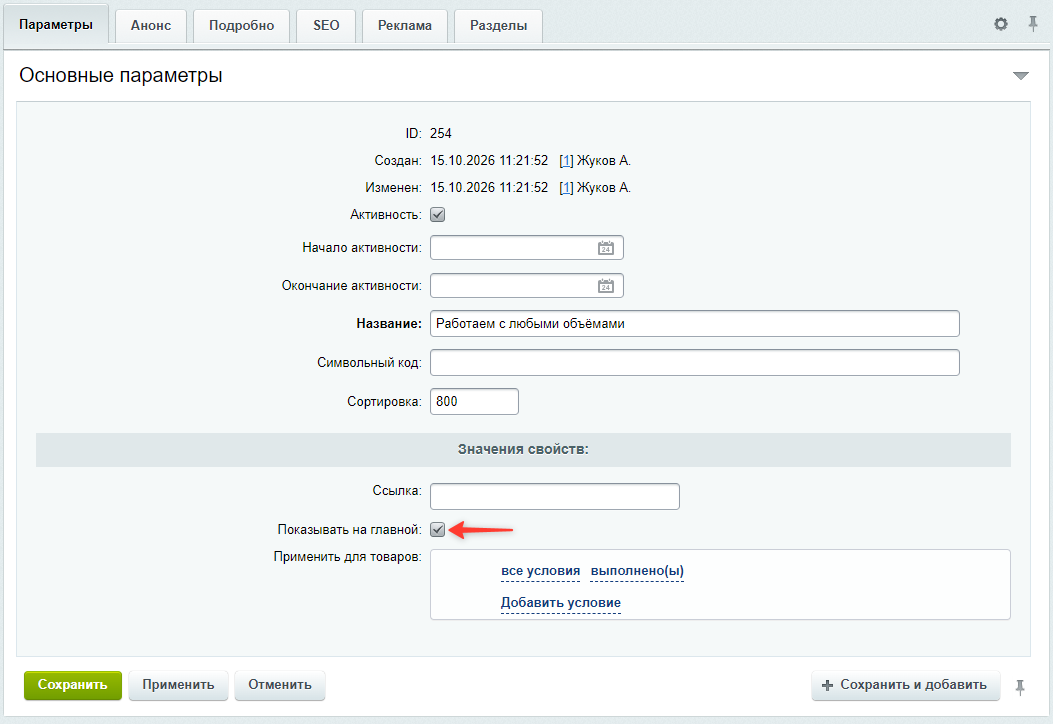Open user link [1] in Создан row
The width and height of the screenshot is (1053, 724).
coord(566,161)
